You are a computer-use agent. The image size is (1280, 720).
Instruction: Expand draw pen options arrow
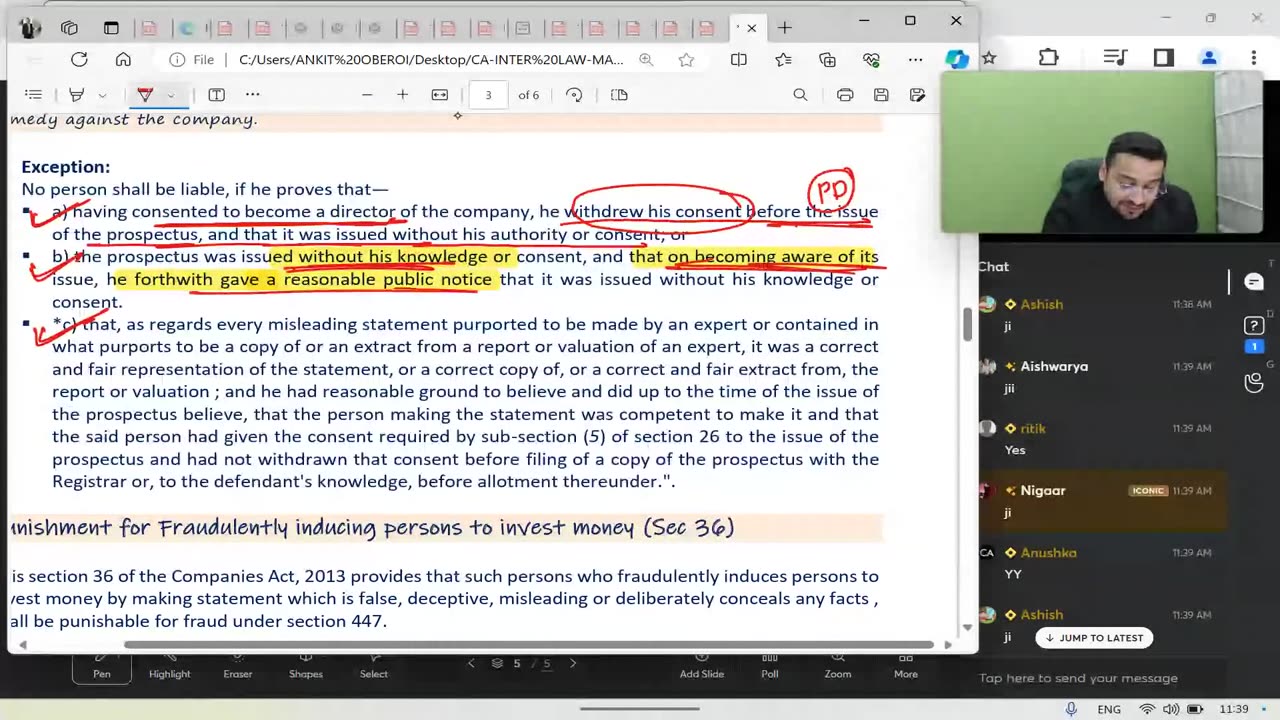(x=171, y=95)
